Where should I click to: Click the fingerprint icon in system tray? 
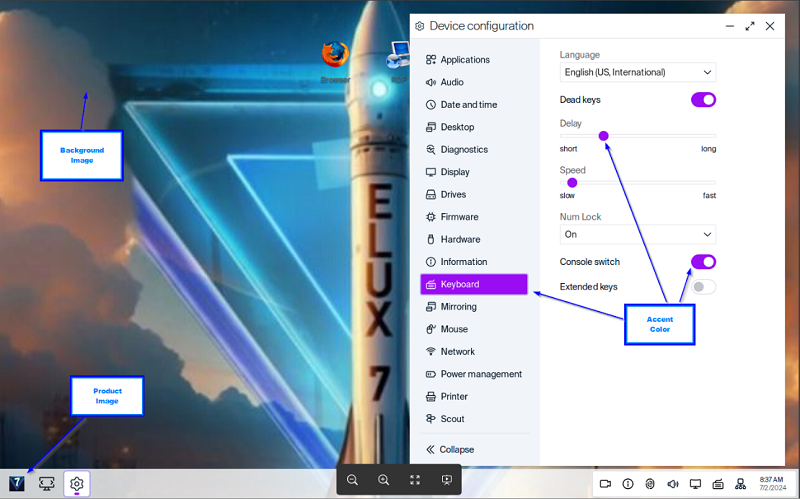click(x=650, y=484)
